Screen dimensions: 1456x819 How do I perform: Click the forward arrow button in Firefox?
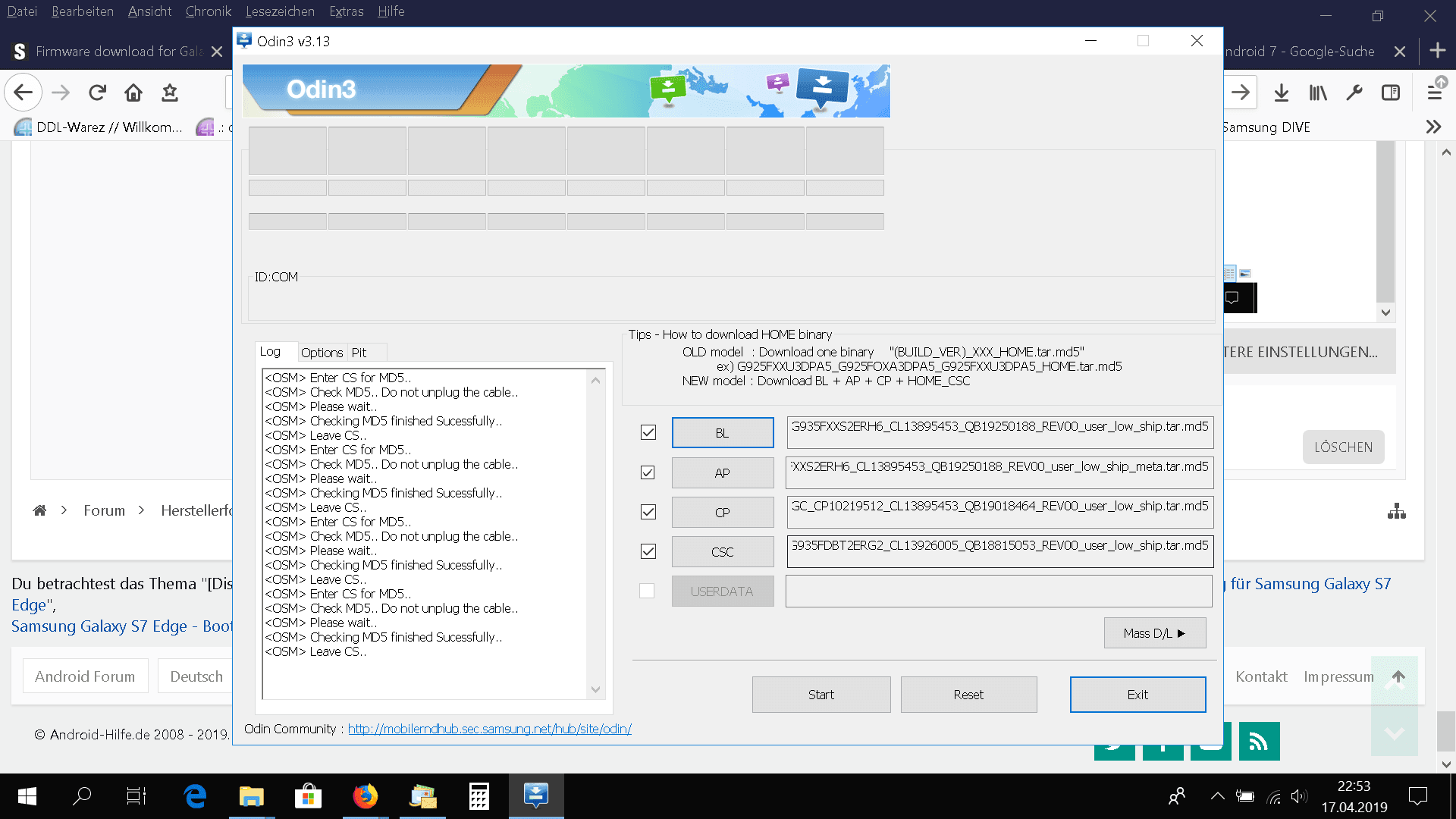[x=61, y=93]
